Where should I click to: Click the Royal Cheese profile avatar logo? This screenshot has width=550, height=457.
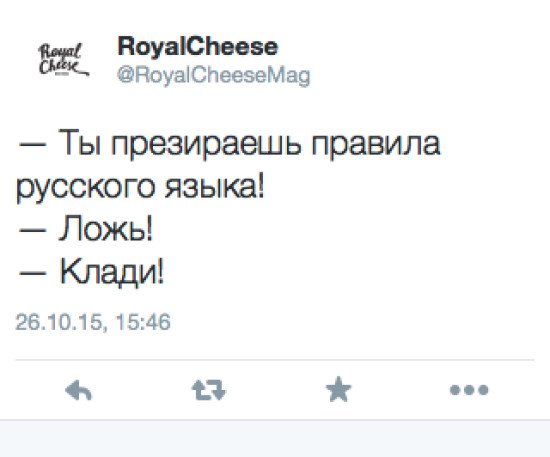click(63, 59)
